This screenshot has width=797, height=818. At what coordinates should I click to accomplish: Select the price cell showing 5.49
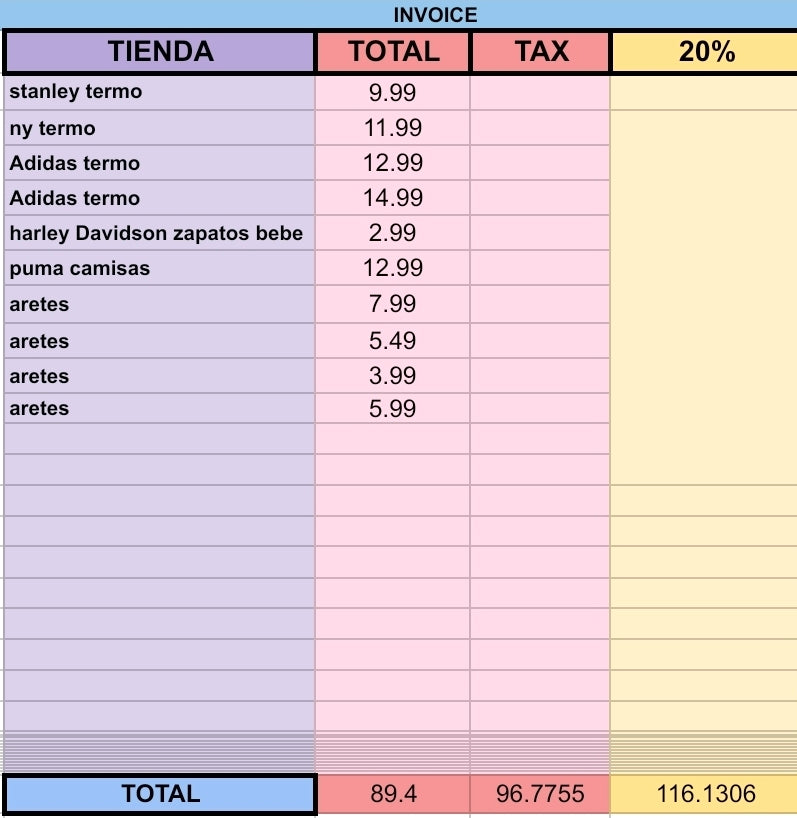tap(393, 341)
